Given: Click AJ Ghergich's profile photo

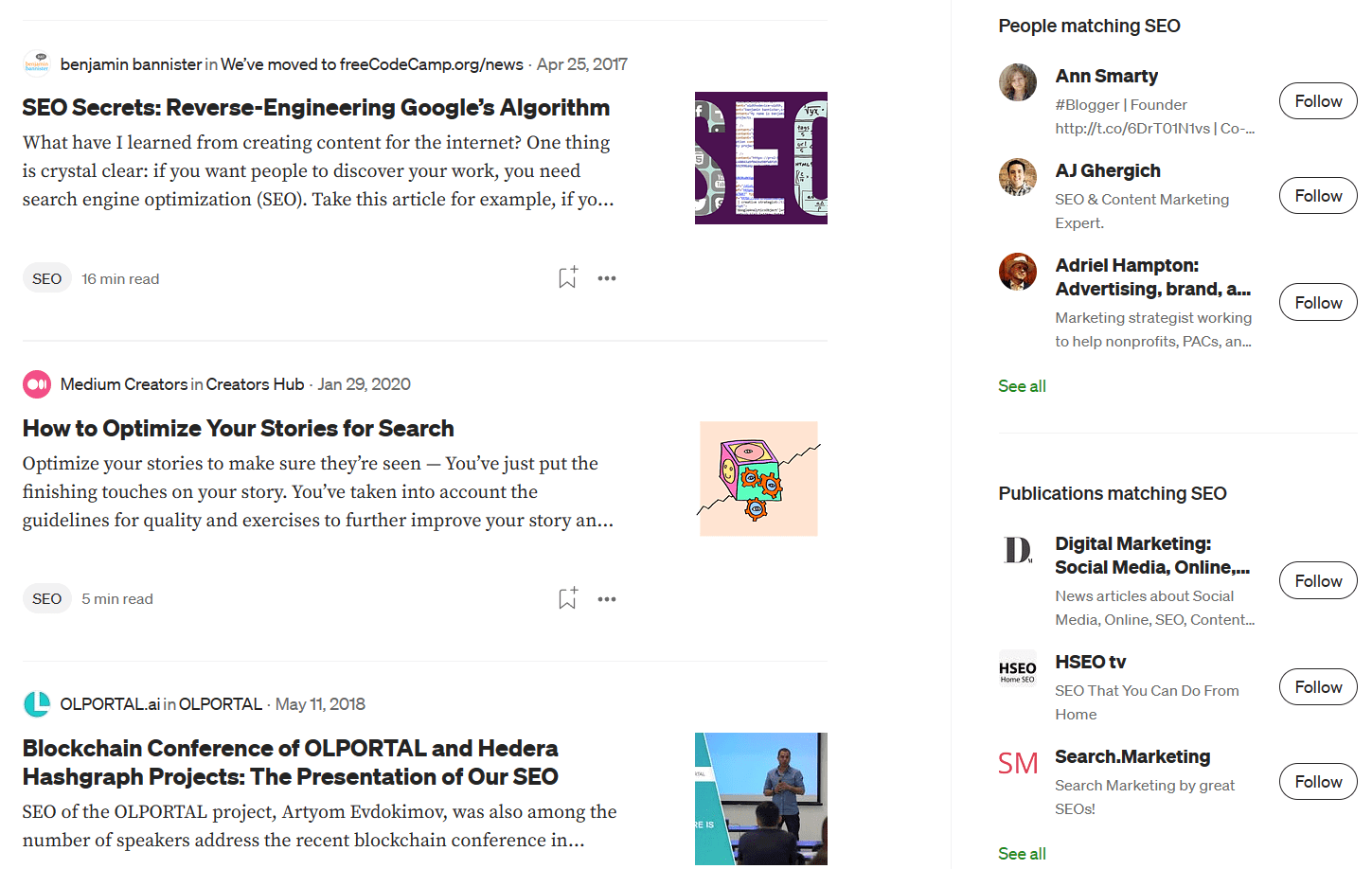Looking at the screenshot, I should pos(1017,177).
